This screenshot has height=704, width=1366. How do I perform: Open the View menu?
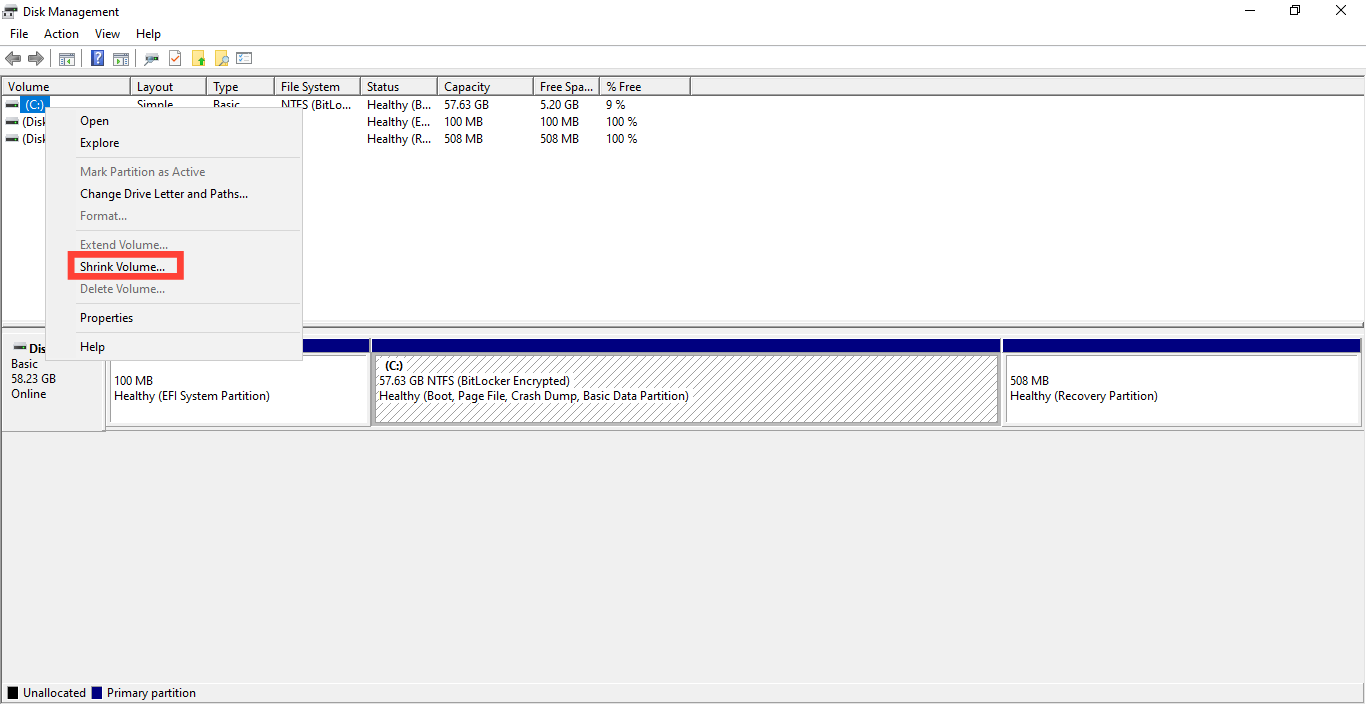pos(107,33)
